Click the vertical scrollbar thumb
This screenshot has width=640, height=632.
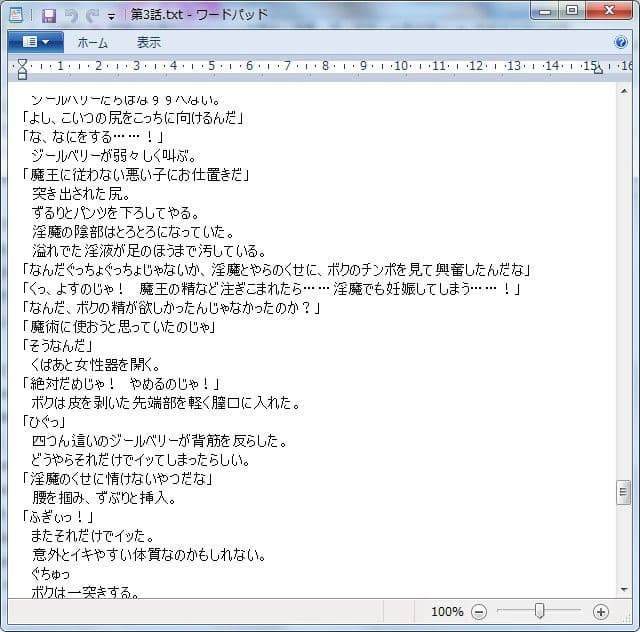[624, 492]
